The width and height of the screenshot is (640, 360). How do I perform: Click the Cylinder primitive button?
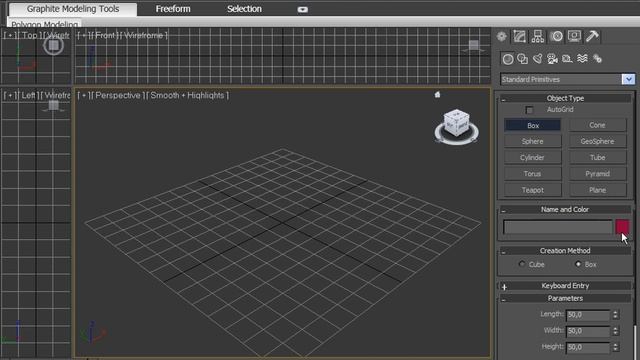[533, 158]
